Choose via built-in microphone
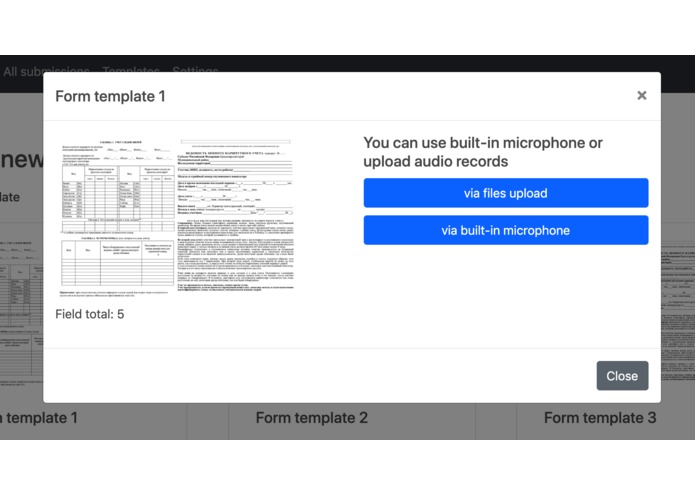Image resolution: width=695 pixels, height=494 pixels. 506,230
